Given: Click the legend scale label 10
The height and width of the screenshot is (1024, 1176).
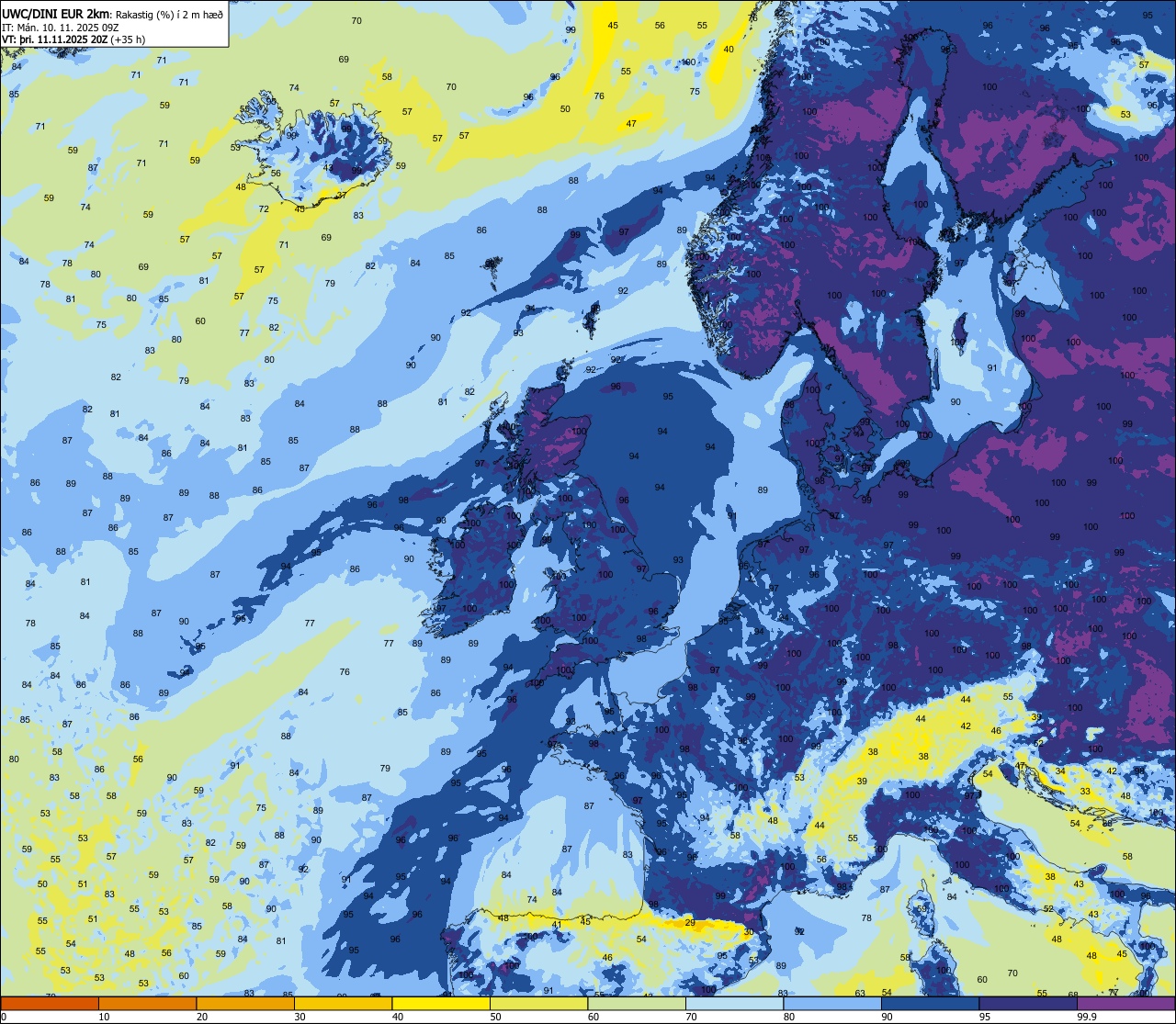Looking at the screenshot, I should [104, 1017].
